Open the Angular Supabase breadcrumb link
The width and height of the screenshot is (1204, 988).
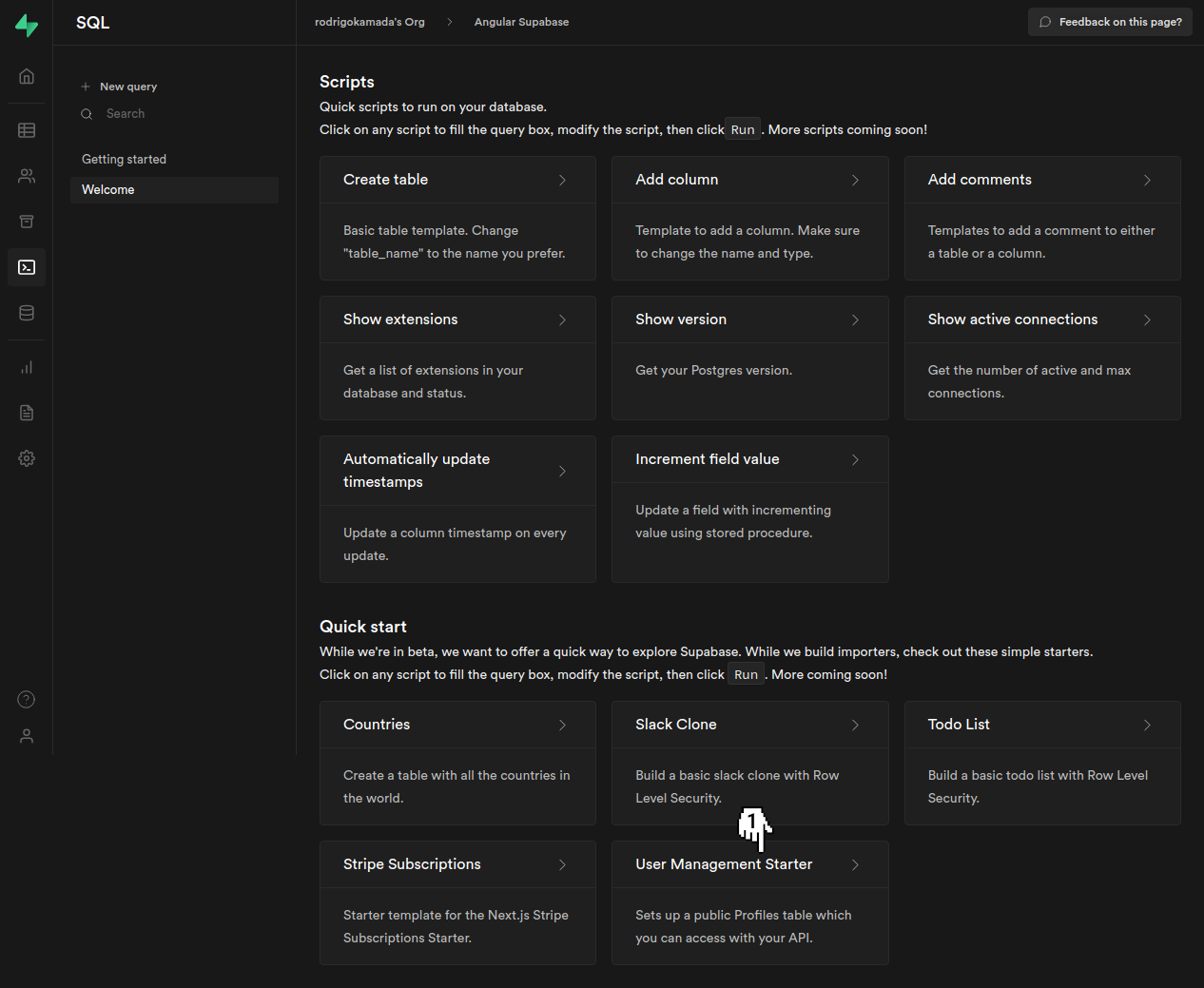point(521,22)
